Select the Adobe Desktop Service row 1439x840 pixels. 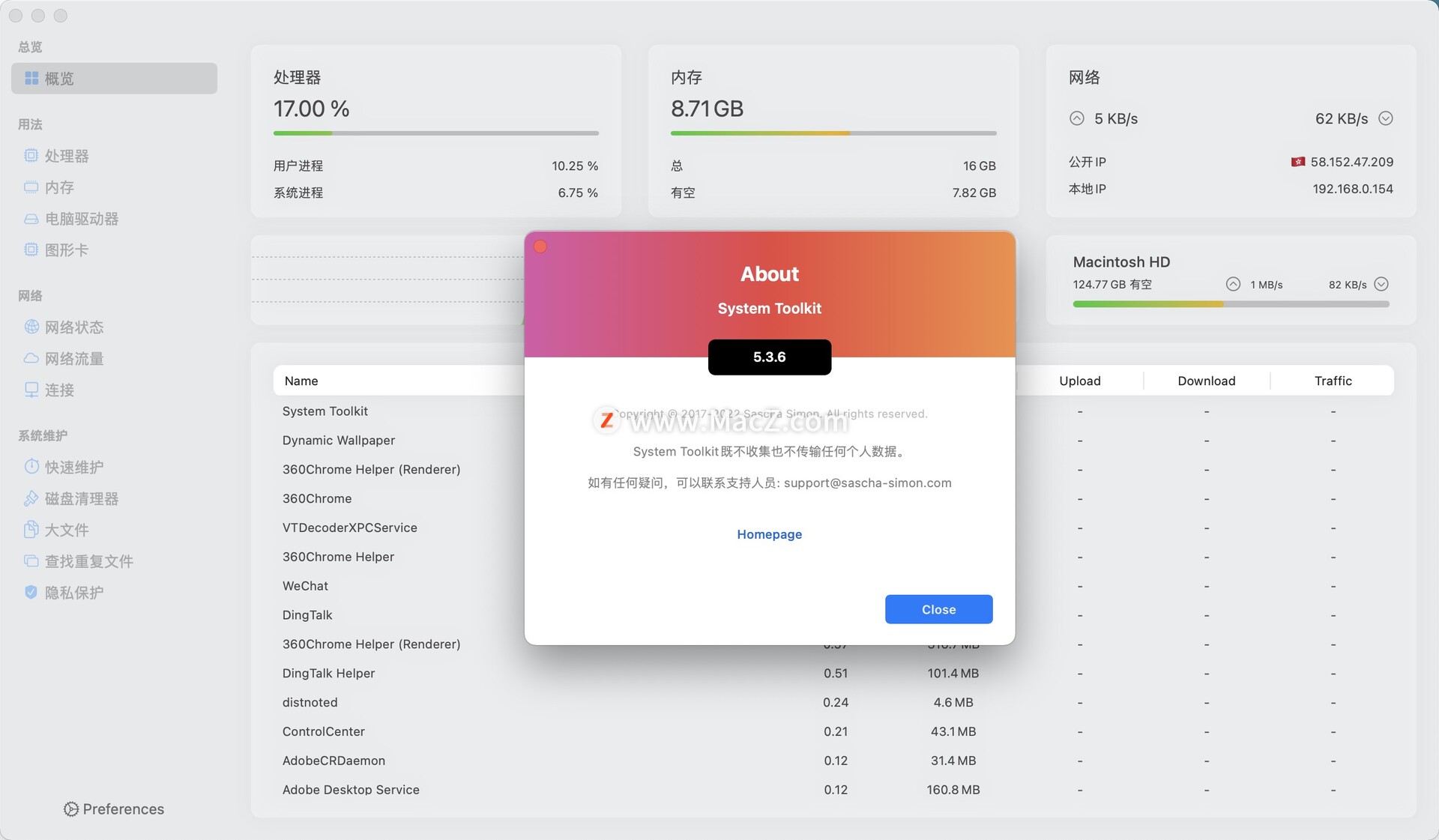point(833,790)
